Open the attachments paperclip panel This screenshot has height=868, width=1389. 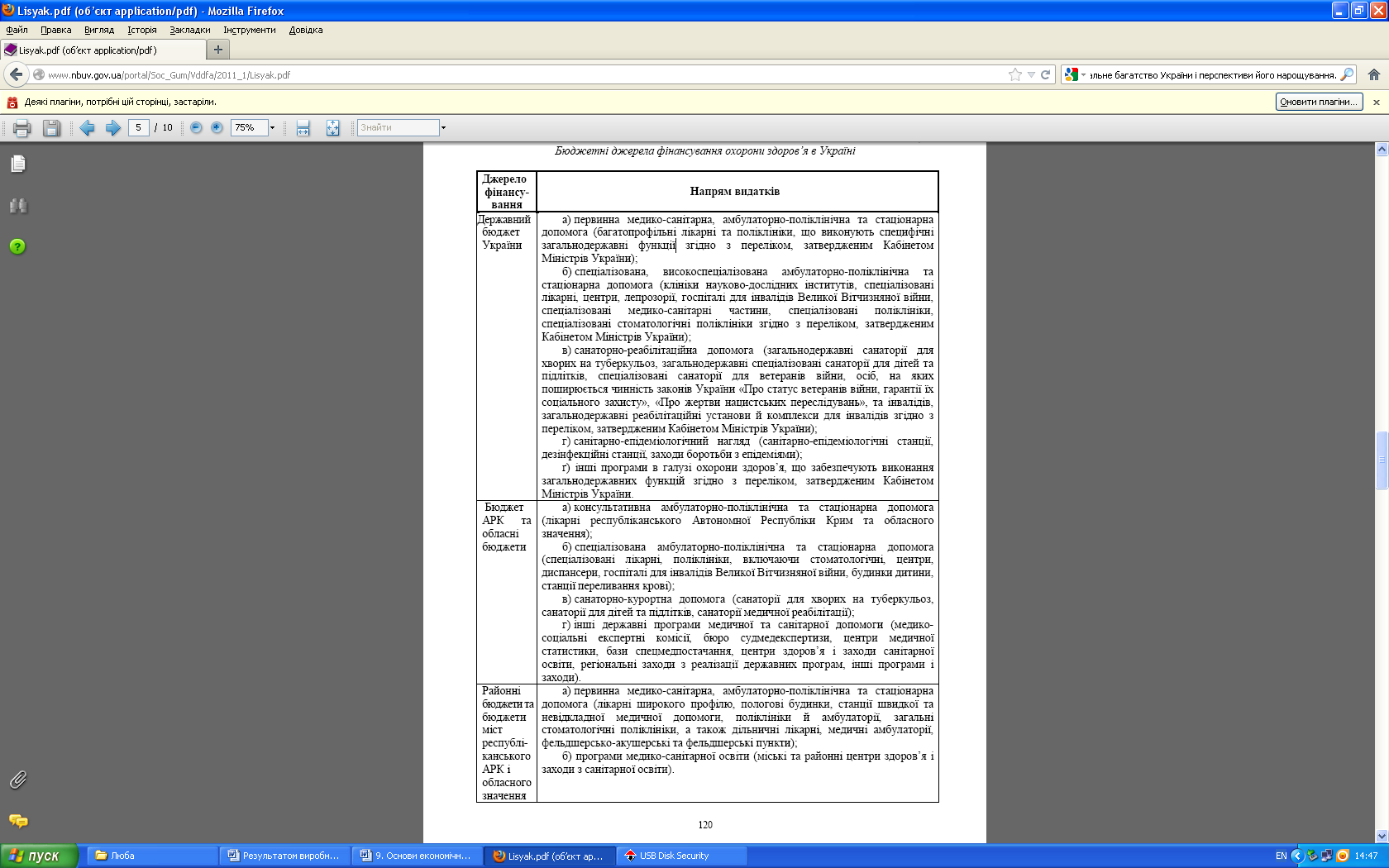tap(18, 780)
